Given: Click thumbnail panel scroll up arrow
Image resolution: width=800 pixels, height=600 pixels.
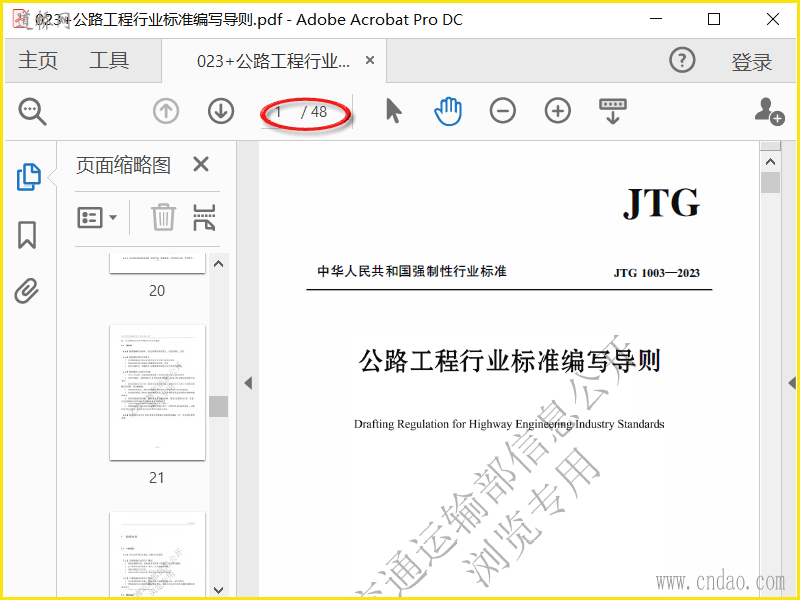Looking at the screenshot, I should (x=218, y=264).
